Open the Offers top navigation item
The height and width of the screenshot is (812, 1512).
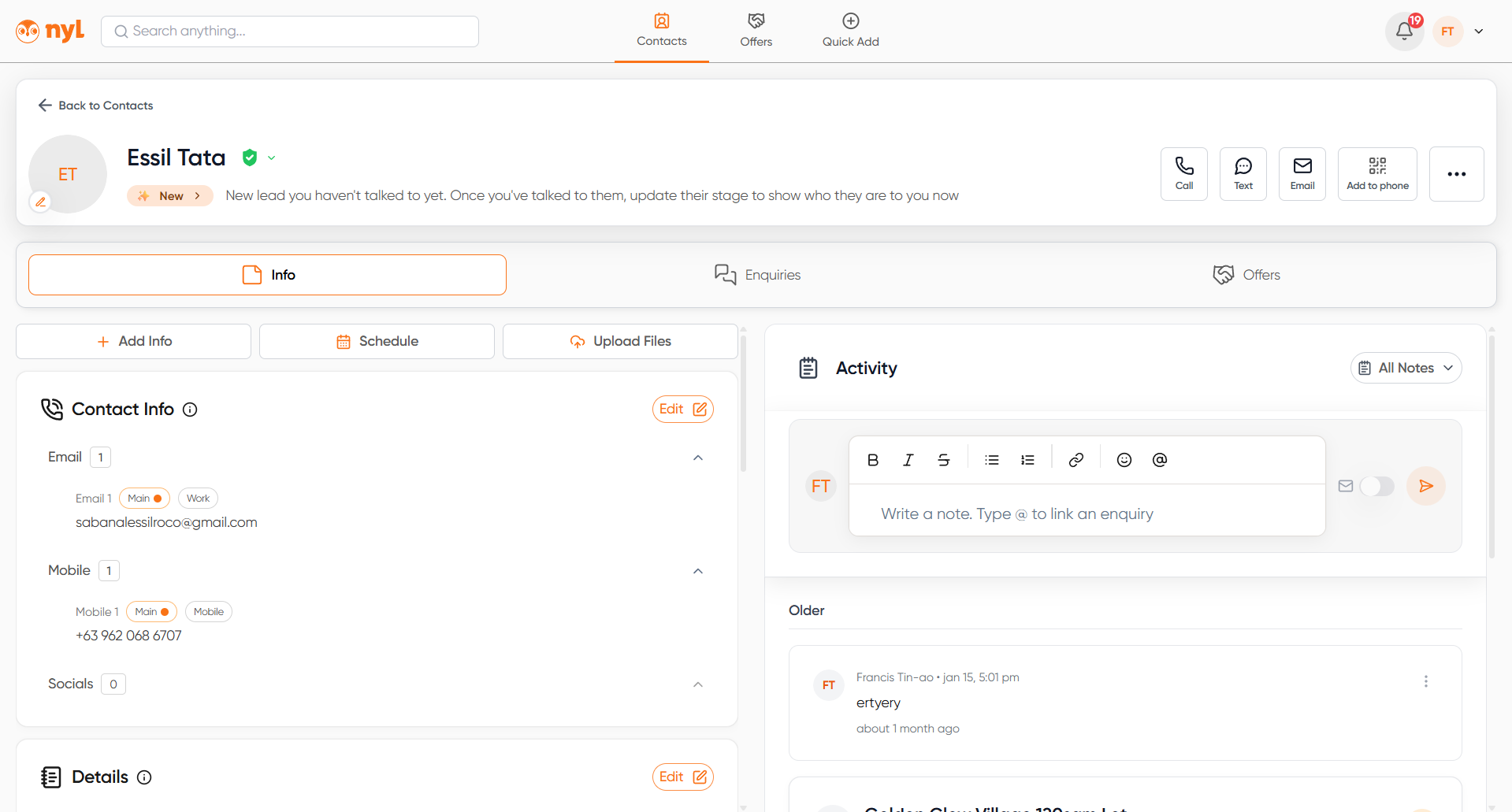click(756, 31)
